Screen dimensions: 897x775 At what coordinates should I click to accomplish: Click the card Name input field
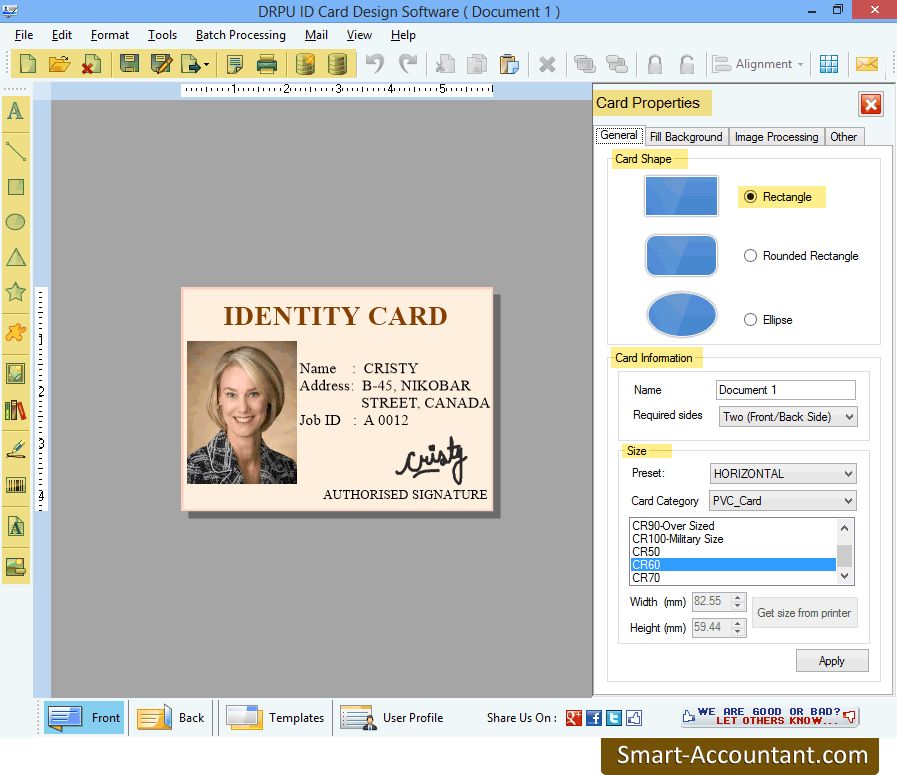point(785,390)
